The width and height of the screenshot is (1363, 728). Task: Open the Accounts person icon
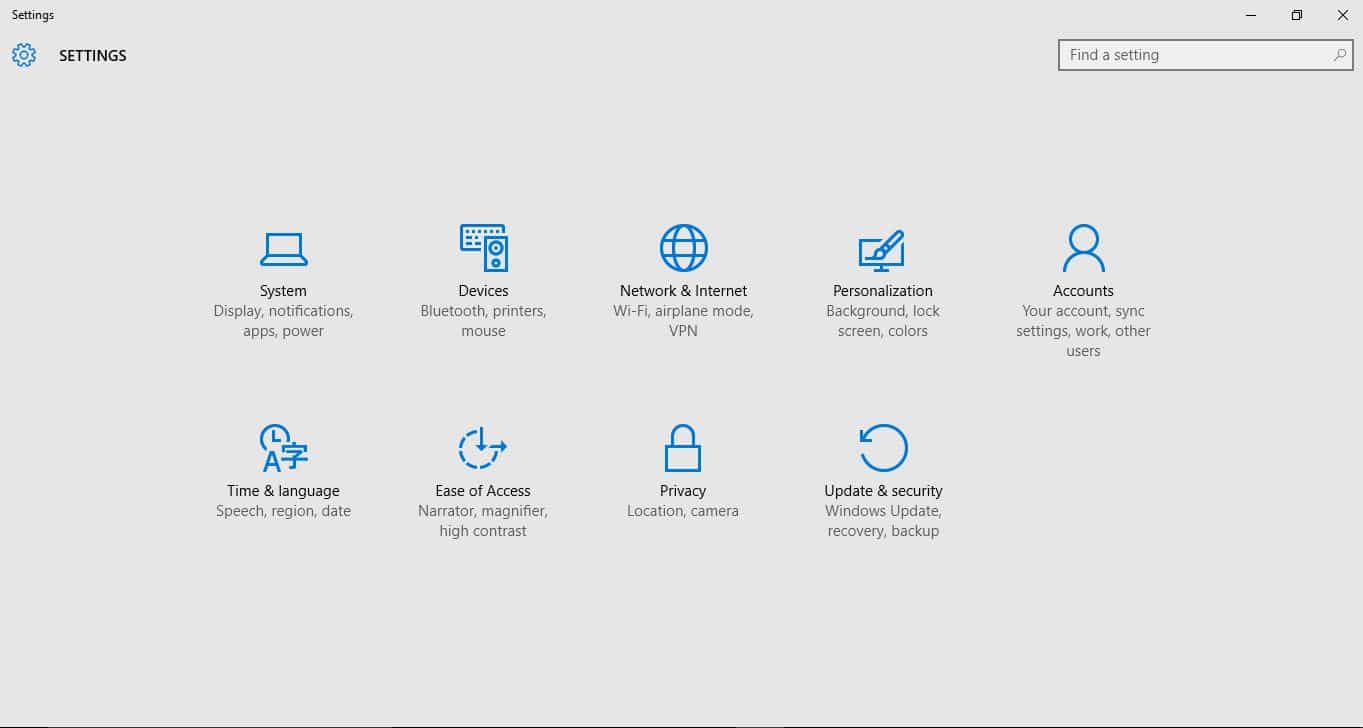tap(1083, 248)
